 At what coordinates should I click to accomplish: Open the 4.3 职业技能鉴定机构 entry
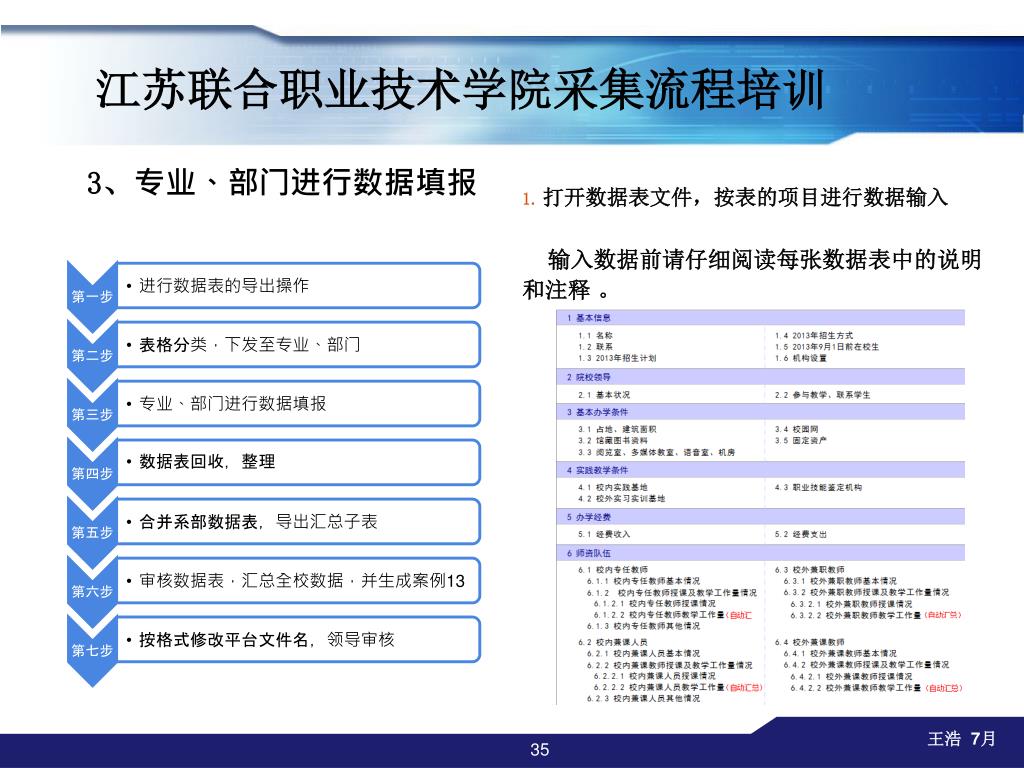tap(818, 487)
